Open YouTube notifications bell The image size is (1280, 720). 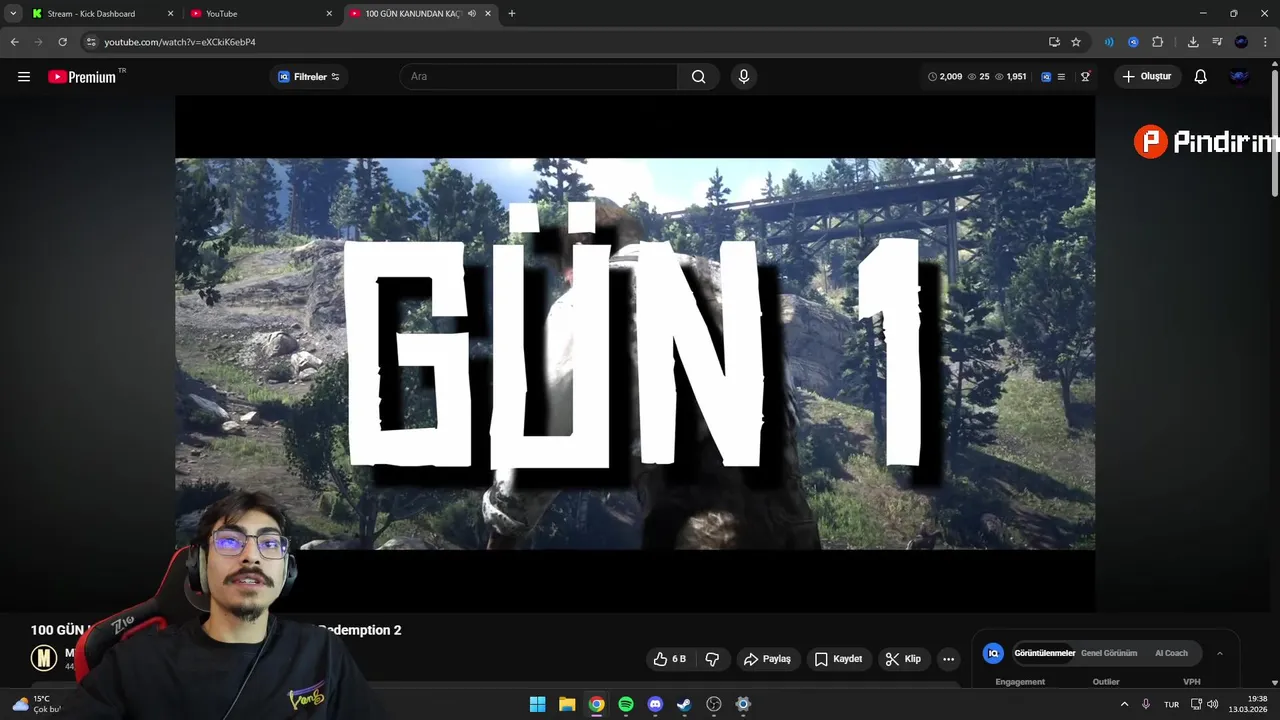click(1201, 77)
